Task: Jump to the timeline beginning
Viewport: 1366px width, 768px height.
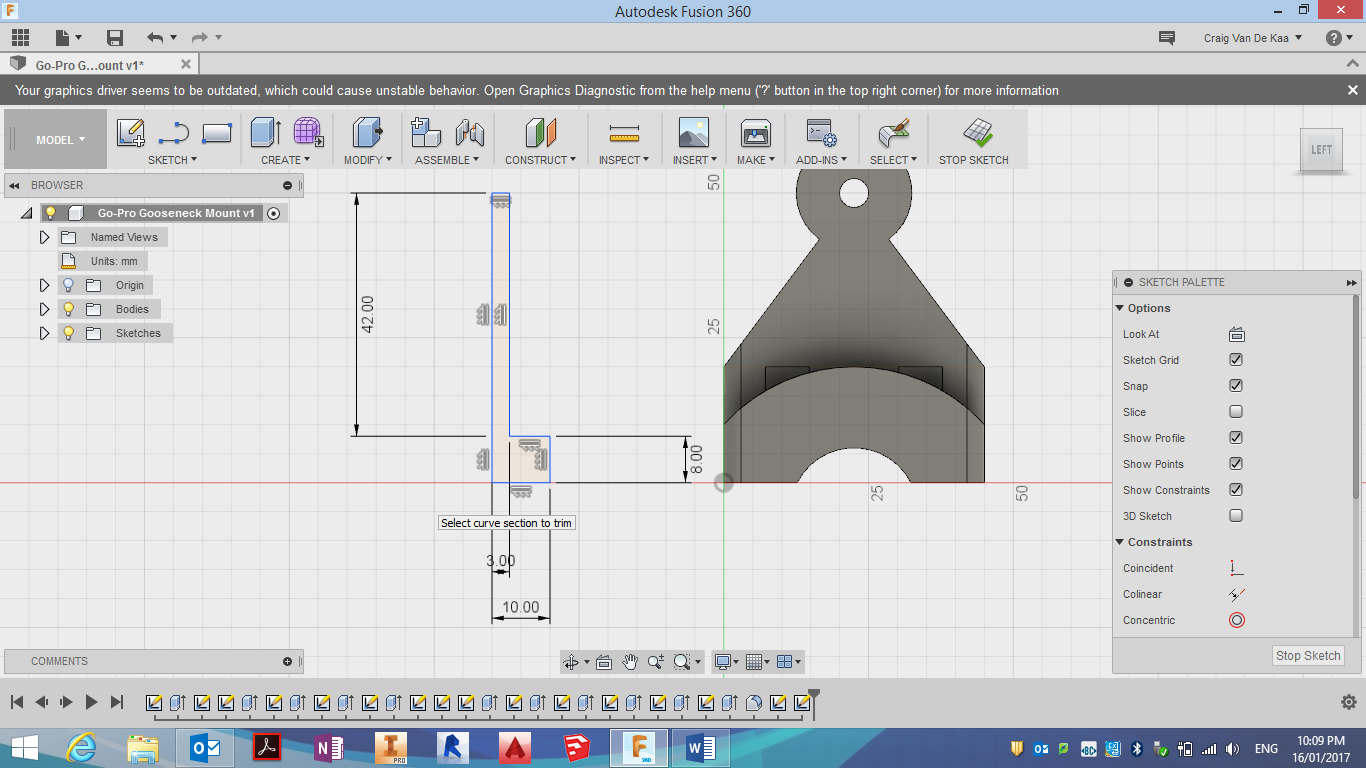Action: pyautogui.click(x=17, y=702)
